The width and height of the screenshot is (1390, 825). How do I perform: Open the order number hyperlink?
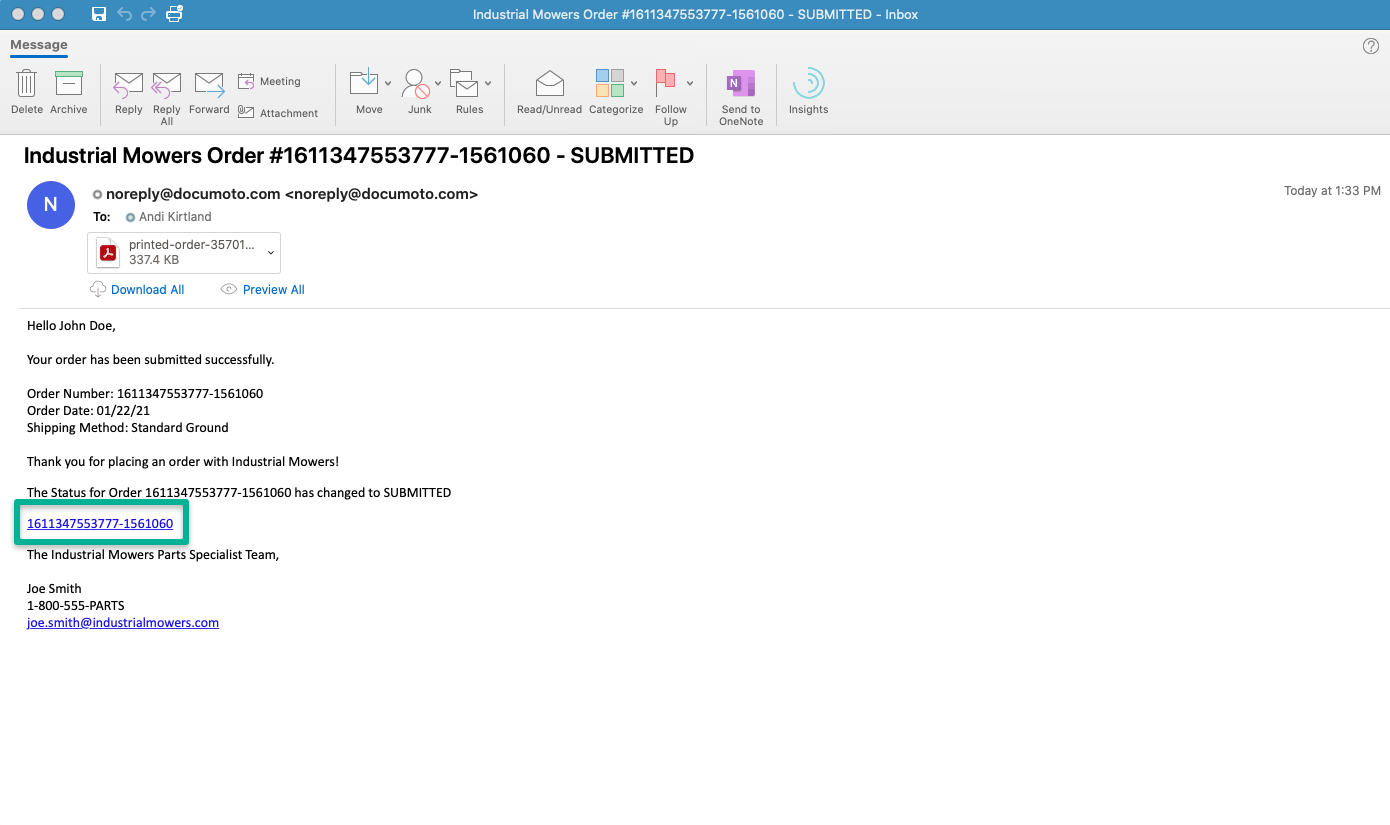(100, 524)
